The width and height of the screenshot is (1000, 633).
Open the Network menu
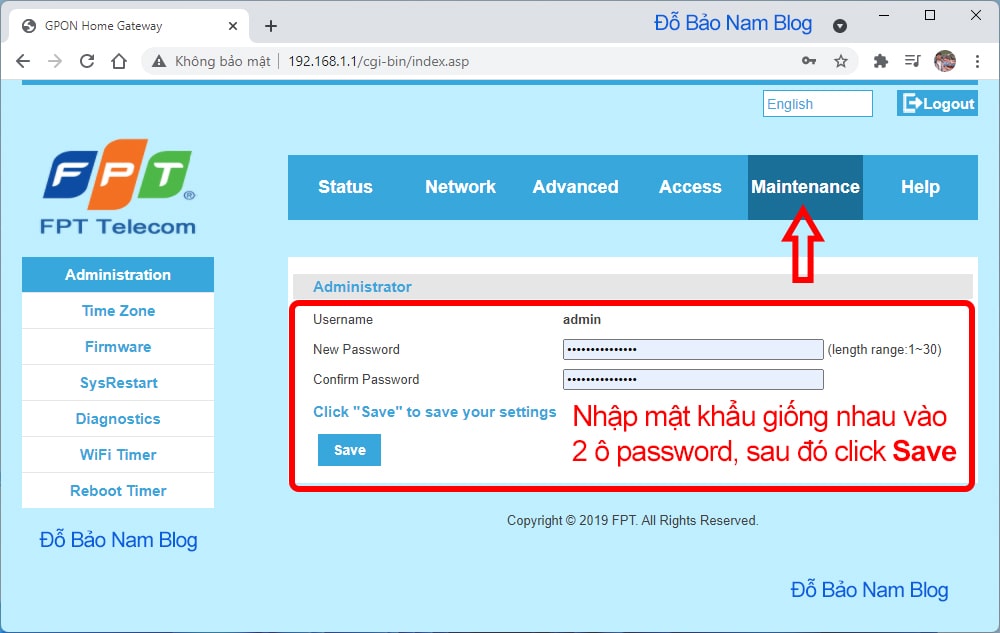tap(460, 187)
